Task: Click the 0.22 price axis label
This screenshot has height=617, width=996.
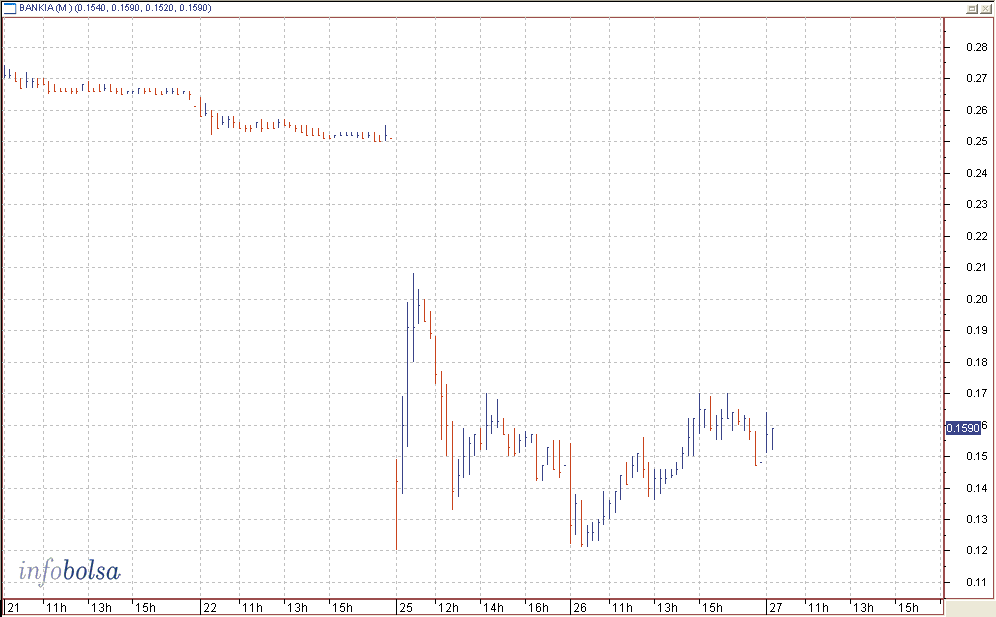Action: tap(976, 236)
